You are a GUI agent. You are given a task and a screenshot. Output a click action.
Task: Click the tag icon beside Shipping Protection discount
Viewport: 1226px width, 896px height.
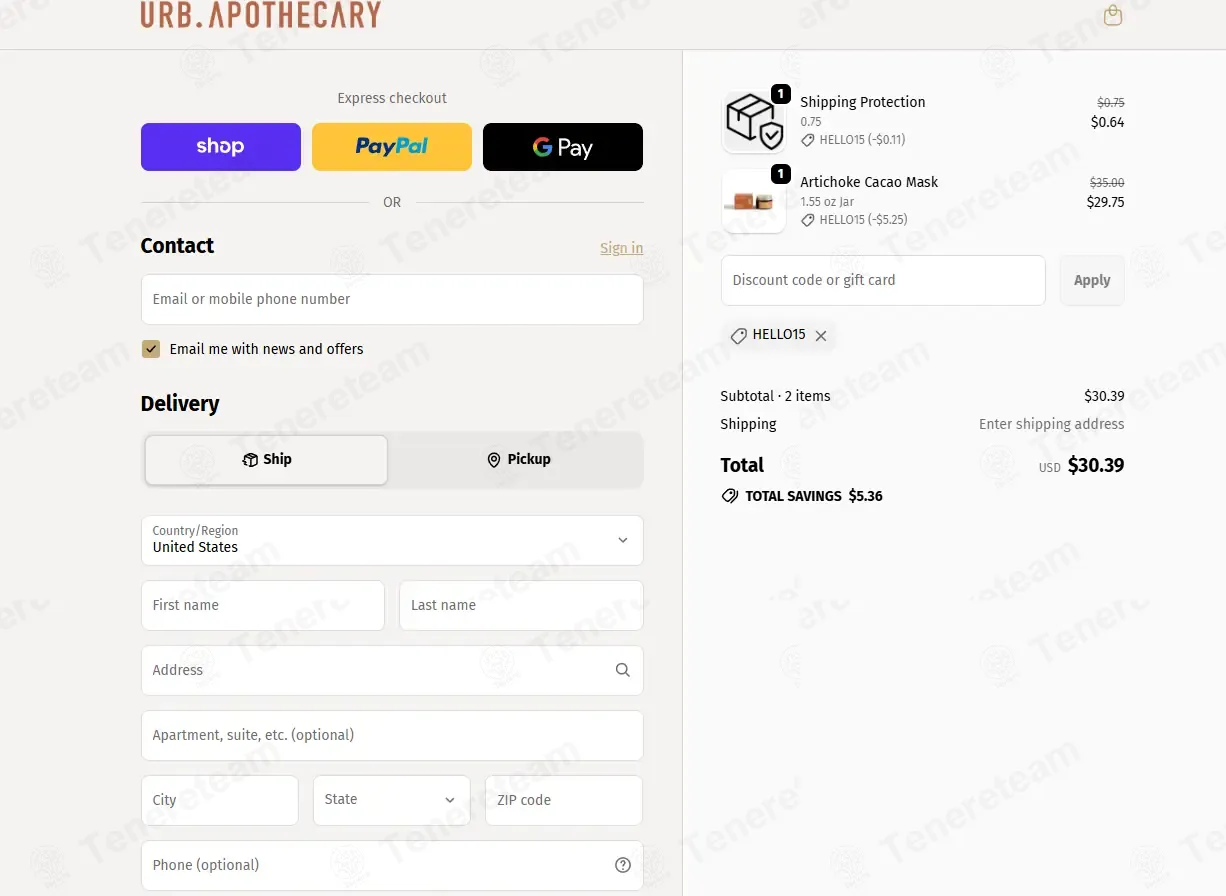pyautogui.click(x=808, y=140)
